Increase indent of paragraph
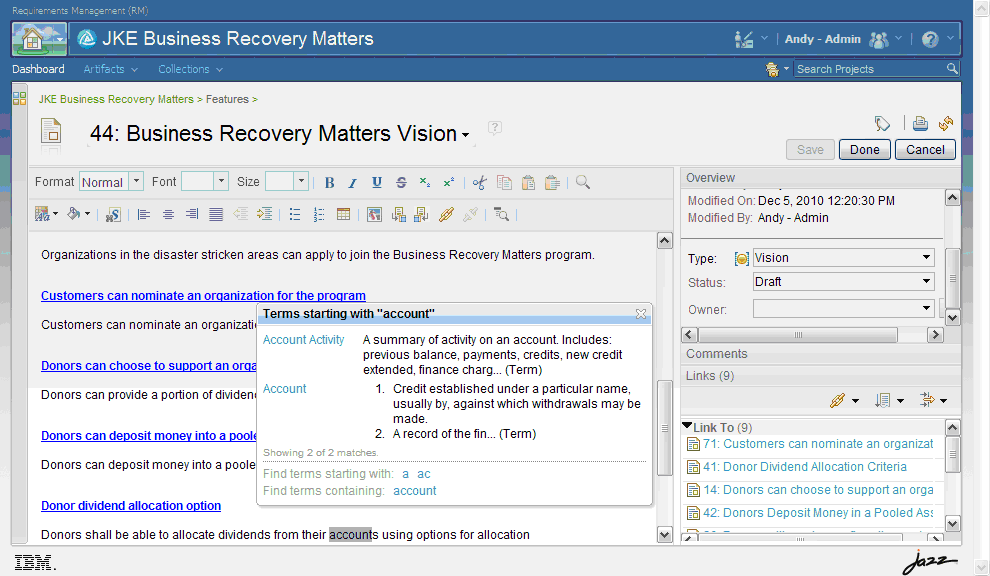990x576 pixels. coord(265,214)
